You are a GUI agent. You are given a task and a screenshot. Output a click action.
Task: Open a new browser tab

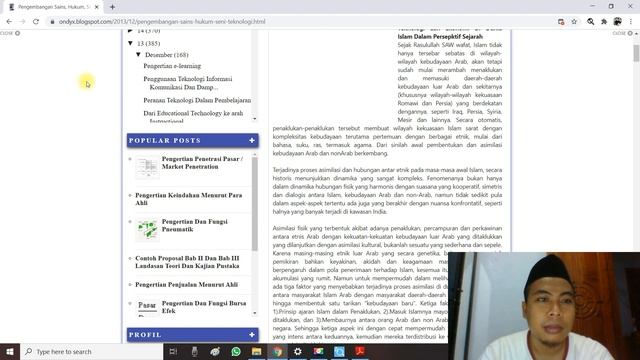[112, 7]
